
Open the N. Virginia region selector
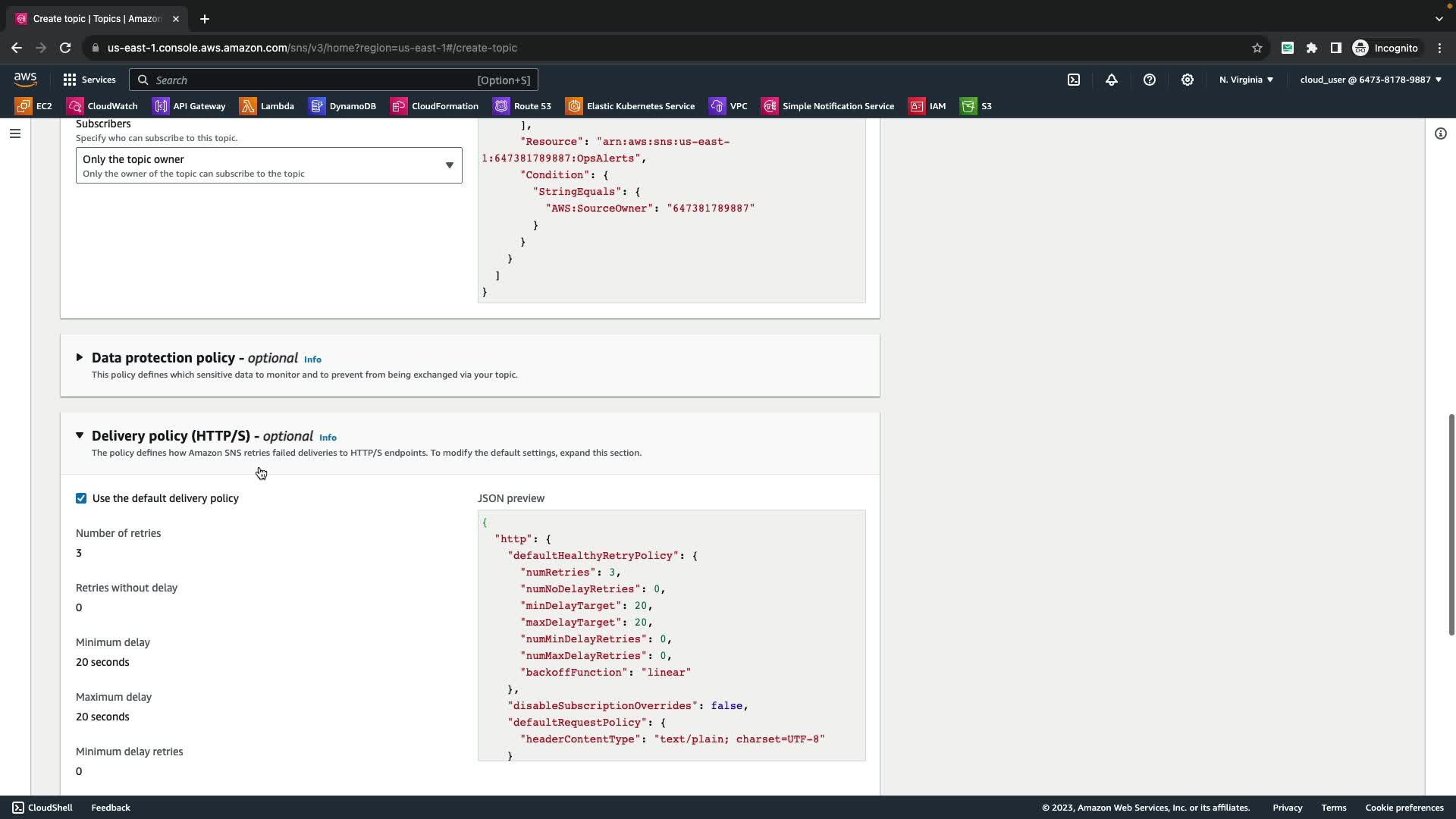pos(1246,80)
